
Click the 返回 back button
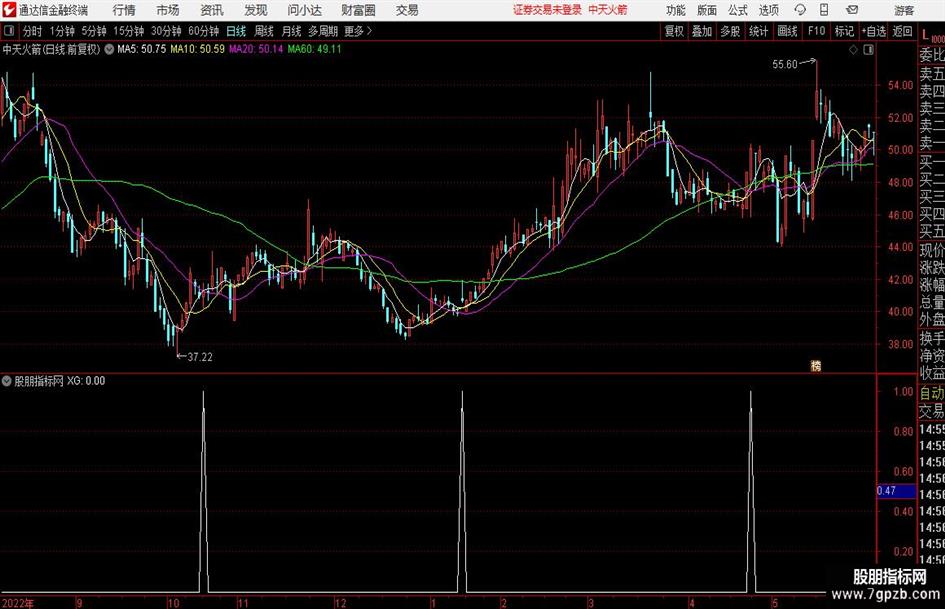click(x=902, y=31)
